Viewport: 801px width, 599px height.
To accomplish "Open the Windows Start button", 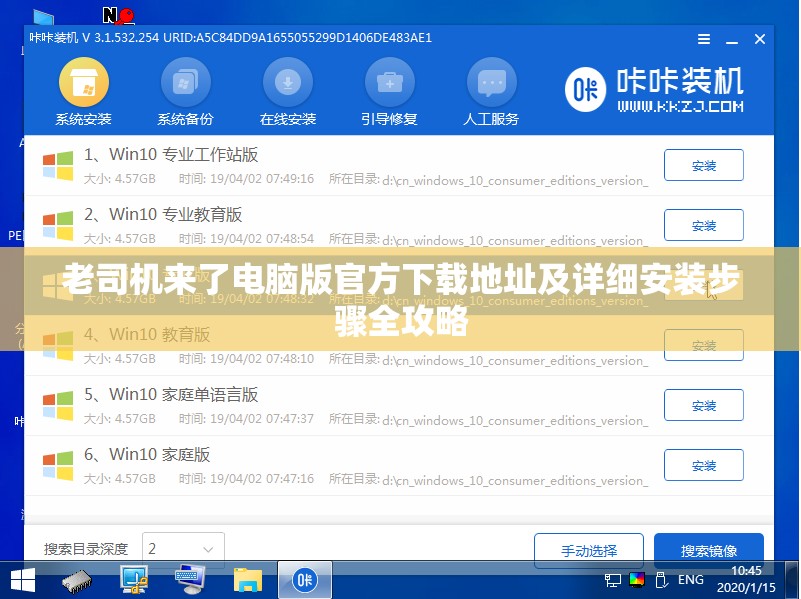I will coord(22,580).
